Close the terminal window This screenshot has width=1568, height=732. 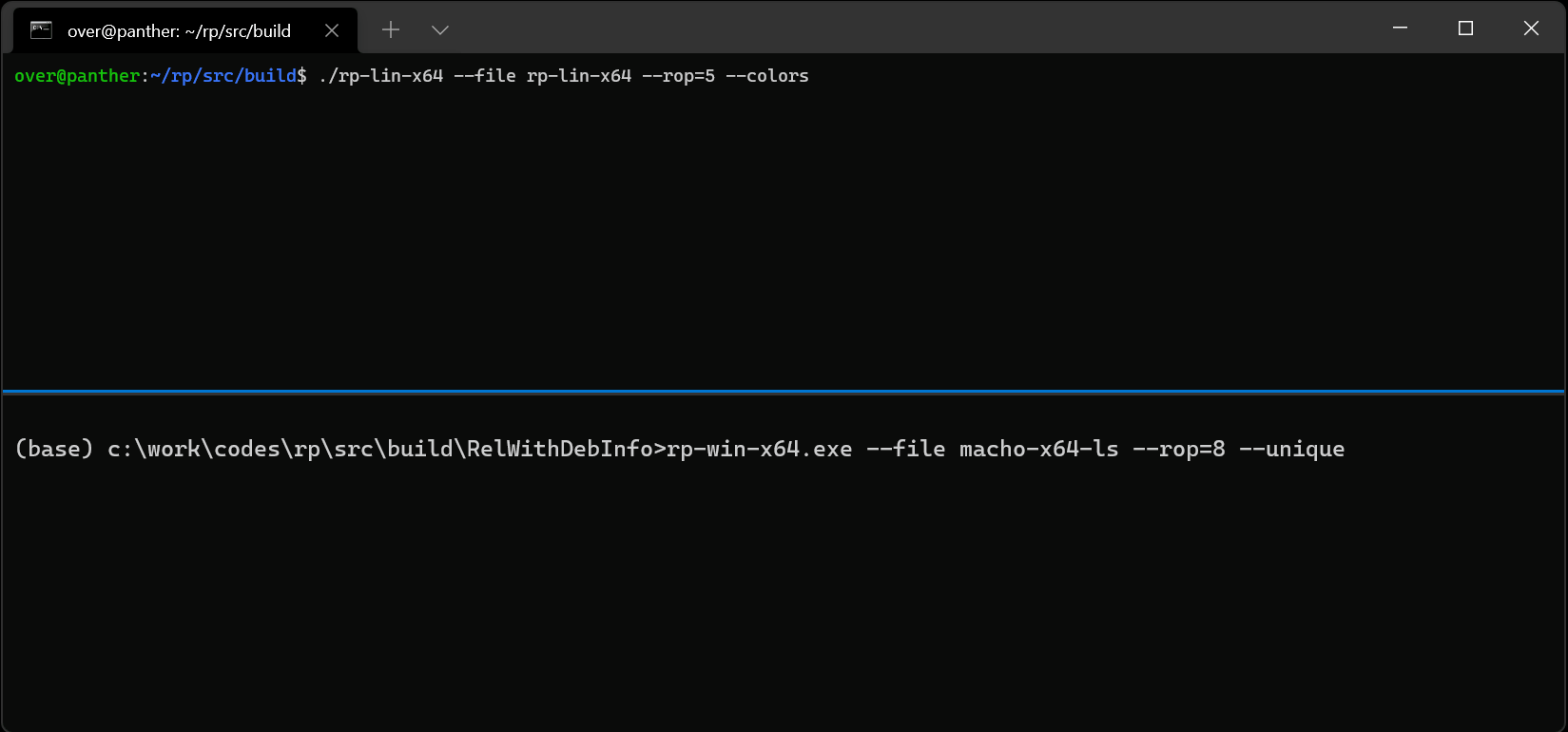[x=1531, y=29]
